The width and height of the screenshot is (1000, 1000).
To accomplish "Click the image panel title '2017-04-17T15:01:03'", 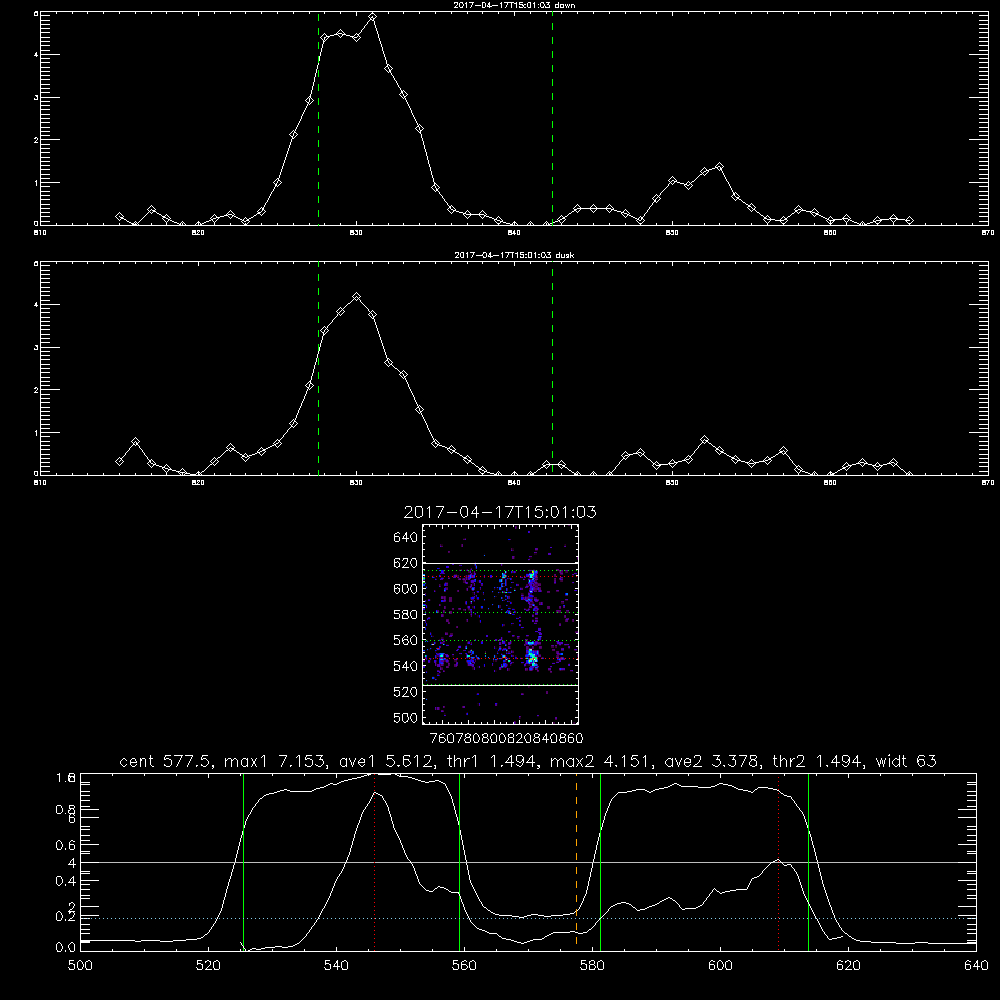I will pyautogui.click(x=500, y=512).
